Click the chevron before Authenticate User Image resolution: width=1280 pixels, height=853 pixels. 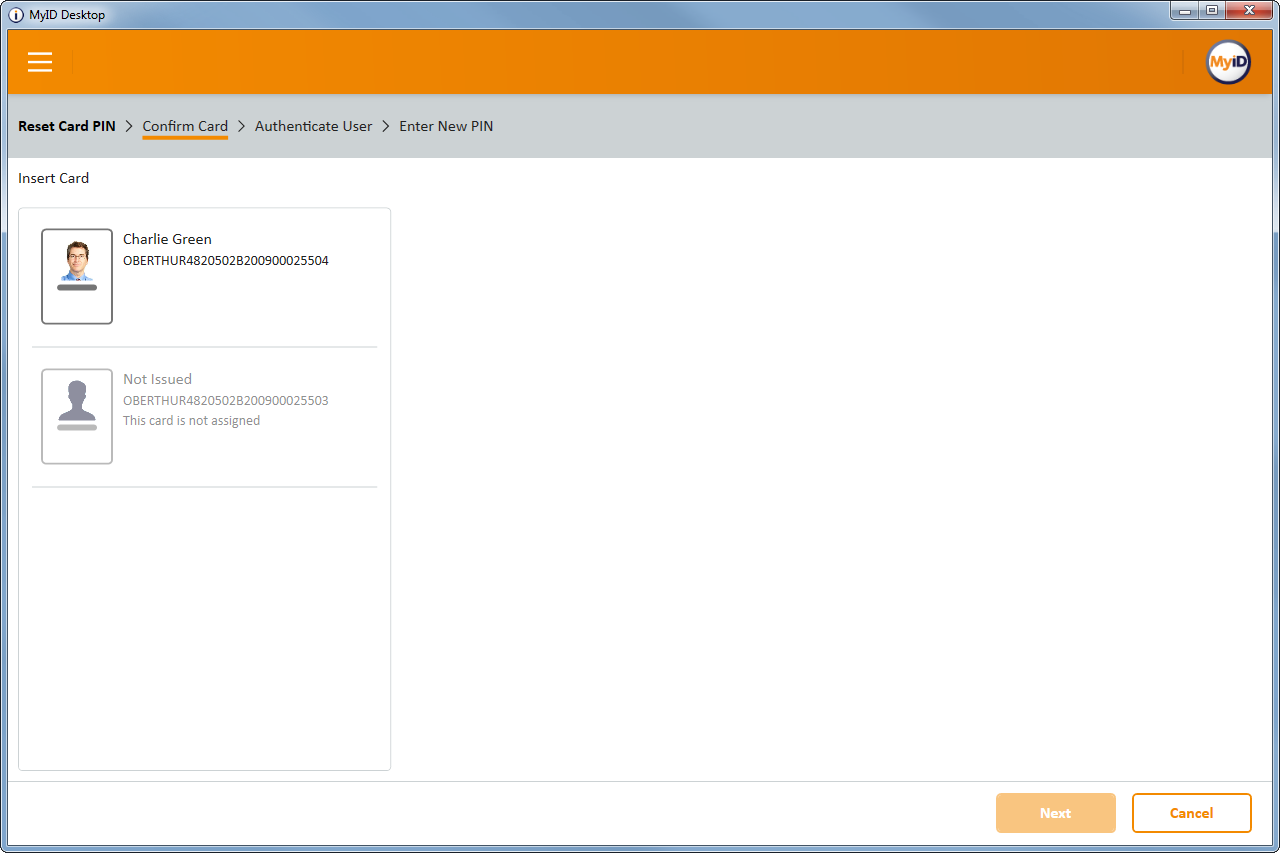(x=241, y=126)
